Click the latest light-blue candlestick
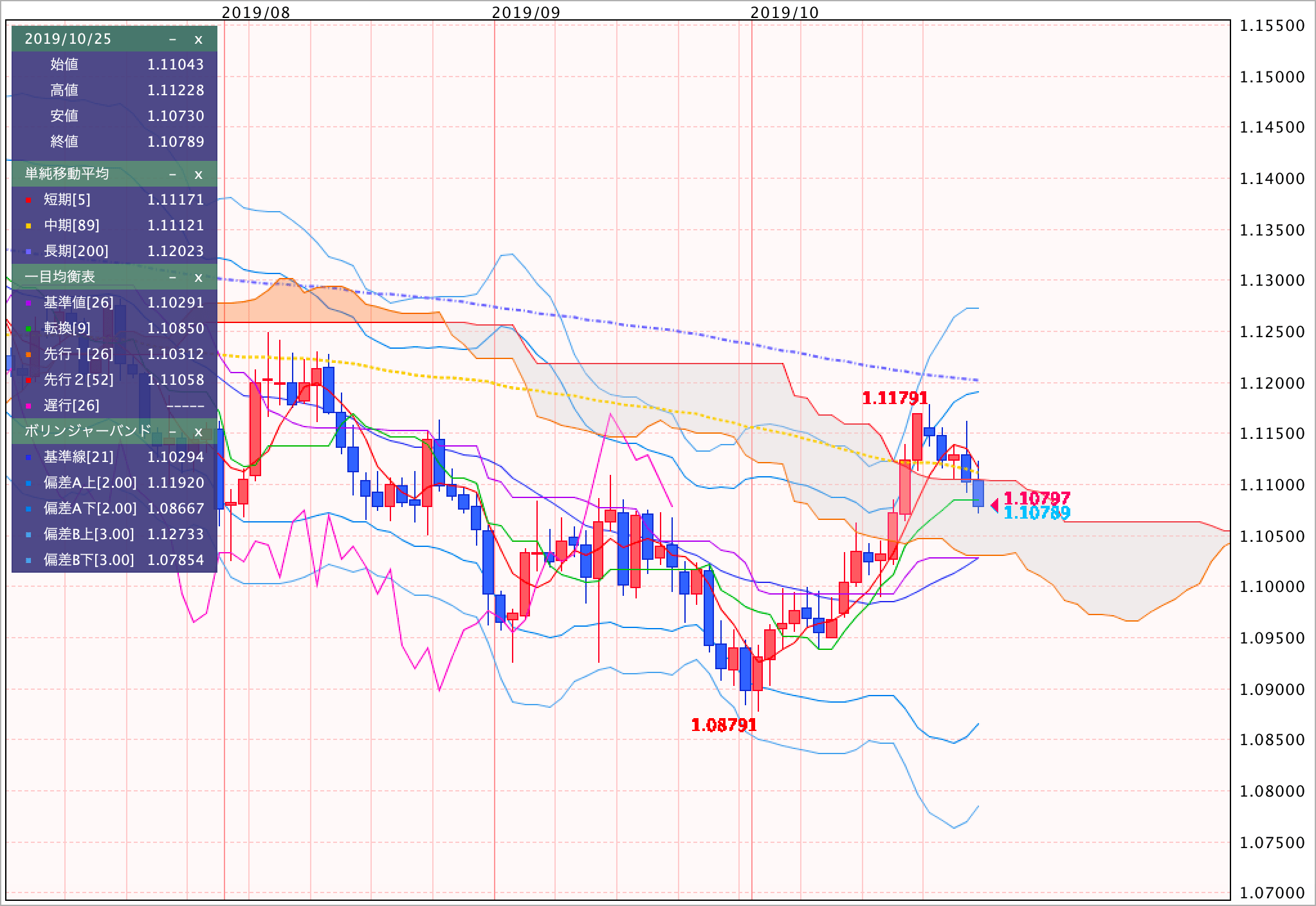Image resolution: width=1316 pixels, height=906 pixels. pyautogui.click(x=978, y=493)
